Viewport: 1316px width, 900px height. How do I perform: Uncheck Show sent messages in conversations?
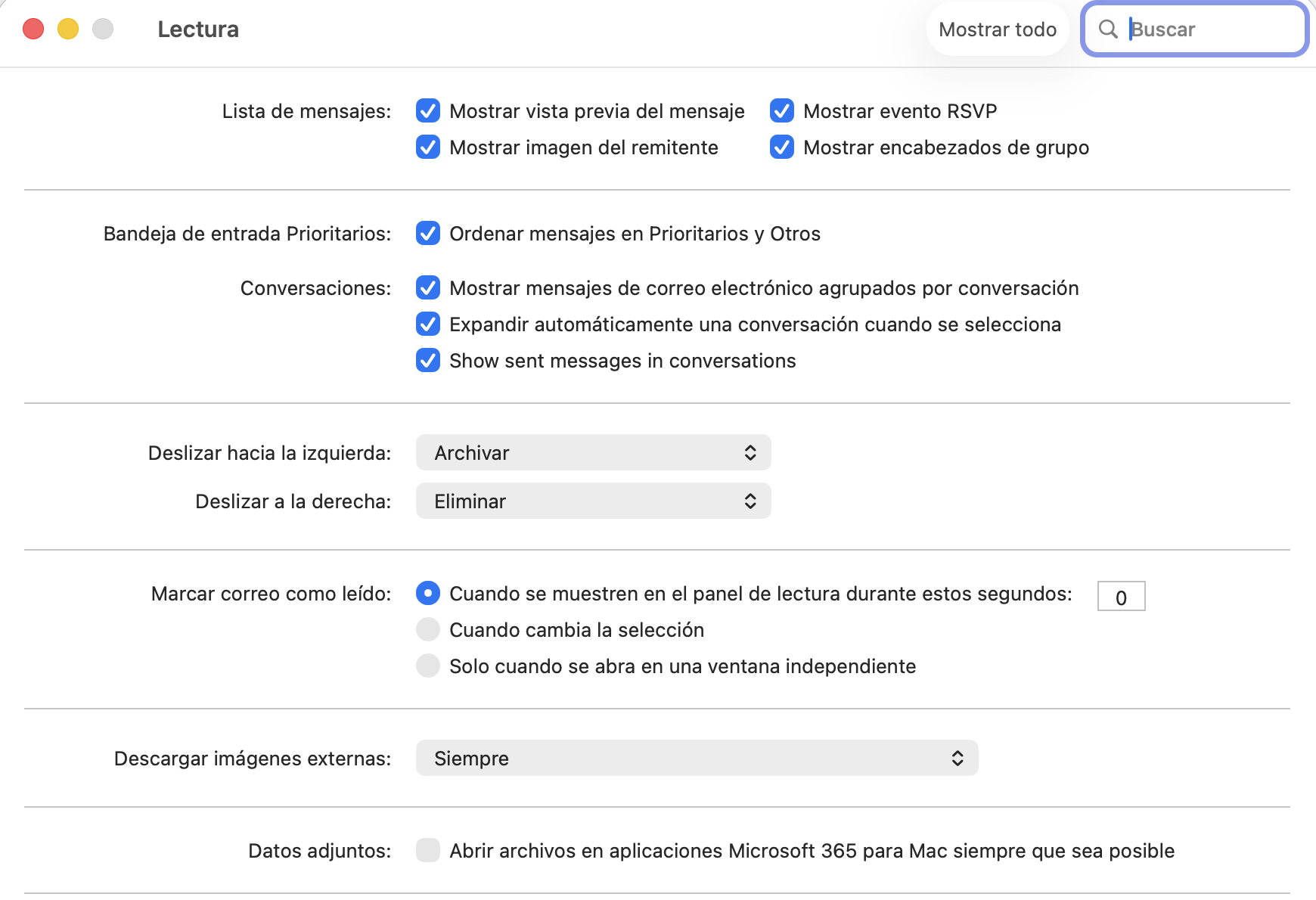[428, 361]
